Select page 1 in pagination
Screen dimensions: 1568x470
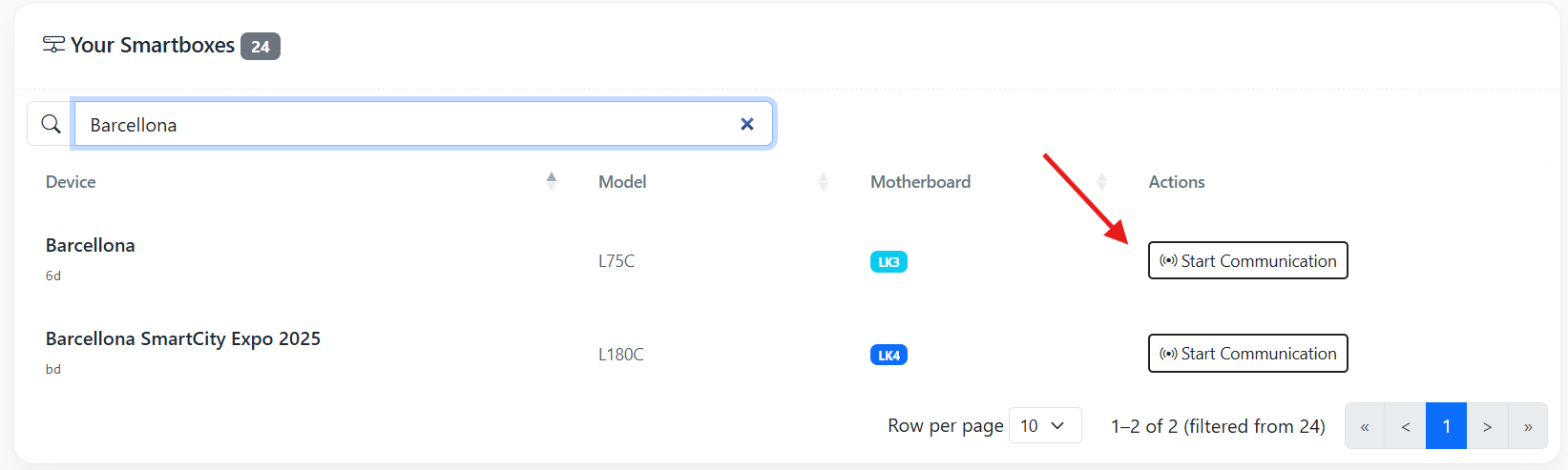tap(1446, 426)
